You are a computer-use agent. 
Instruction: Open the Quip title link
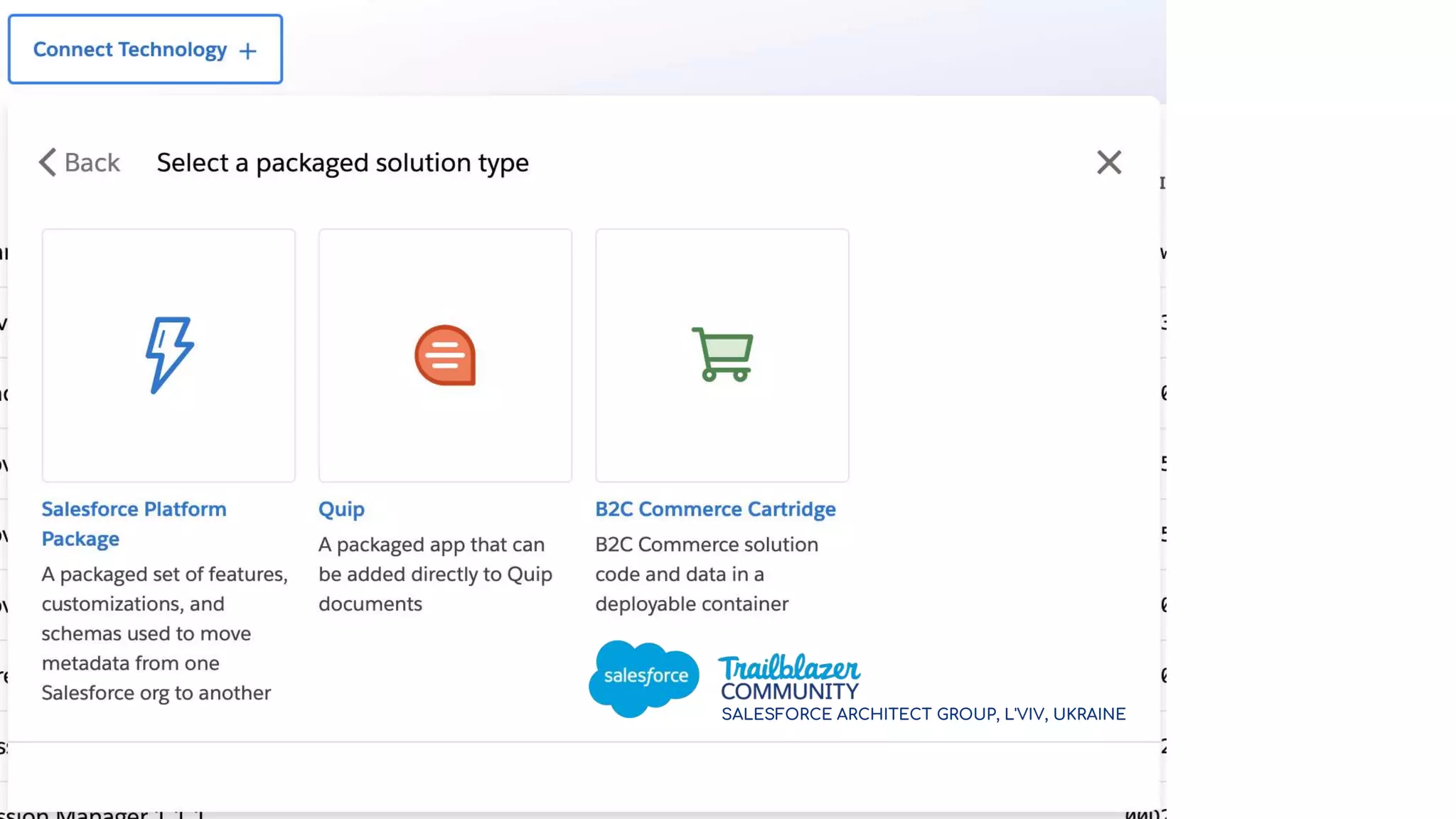[341, 509]
